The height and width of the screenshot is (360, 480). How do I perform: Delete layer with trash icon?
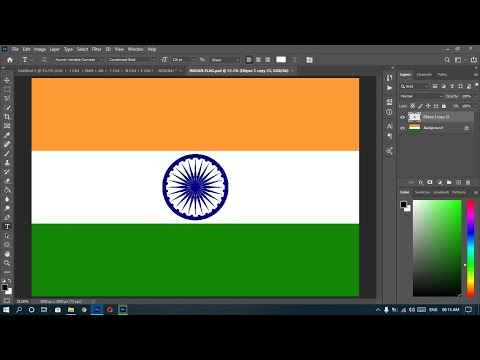coord(468,182)
